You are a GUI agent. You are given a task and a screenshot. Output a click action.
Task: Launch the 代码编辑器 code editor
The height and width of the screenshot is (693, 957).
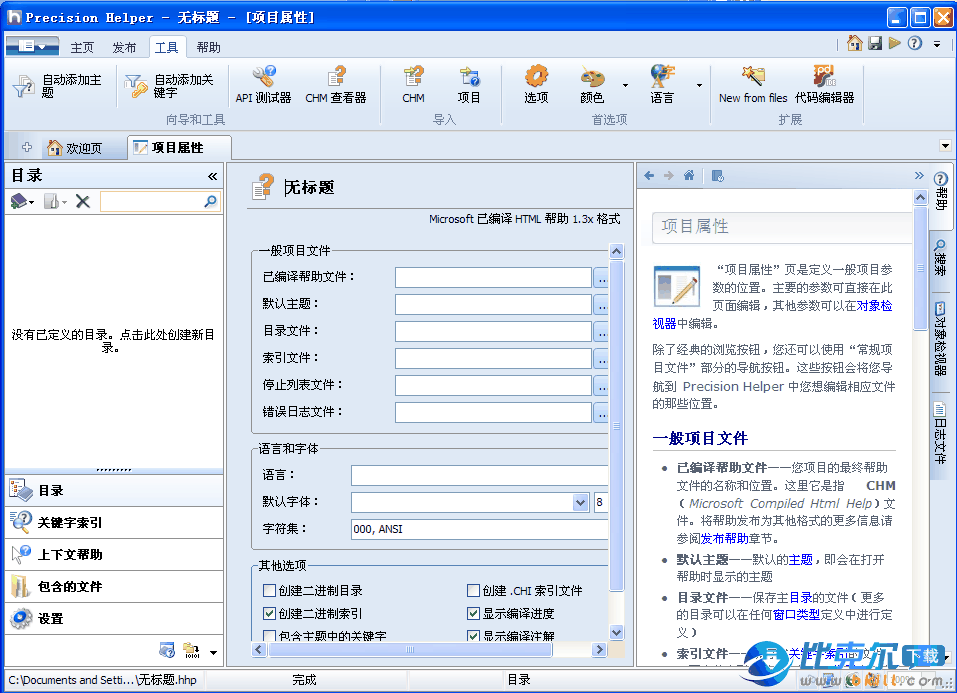click(x=824, y=78)
